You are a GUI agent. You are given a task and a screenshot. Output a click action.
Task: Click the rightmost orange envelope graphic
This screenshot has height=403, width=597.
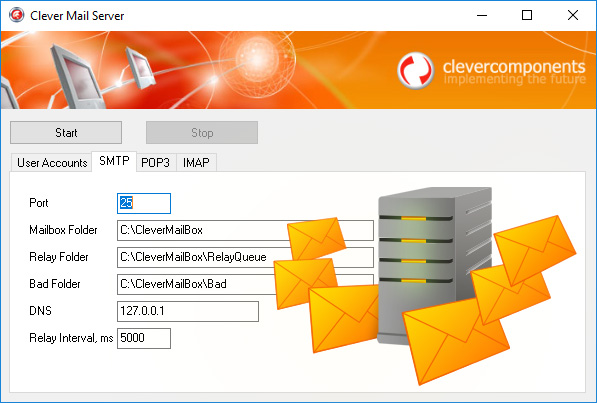click(x=535, y=250)
